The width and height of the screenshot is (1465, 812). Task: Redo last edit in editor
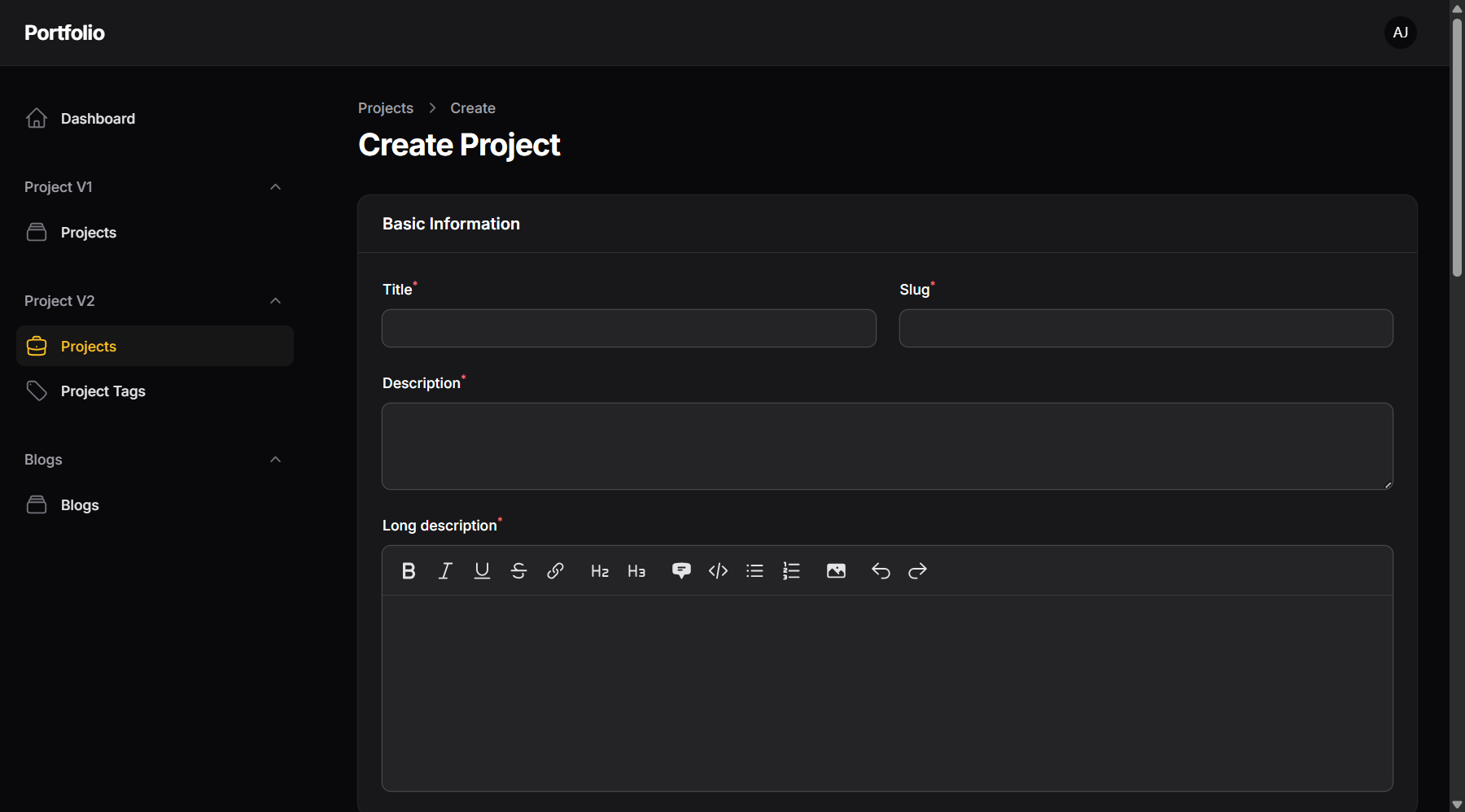(917, 571)
